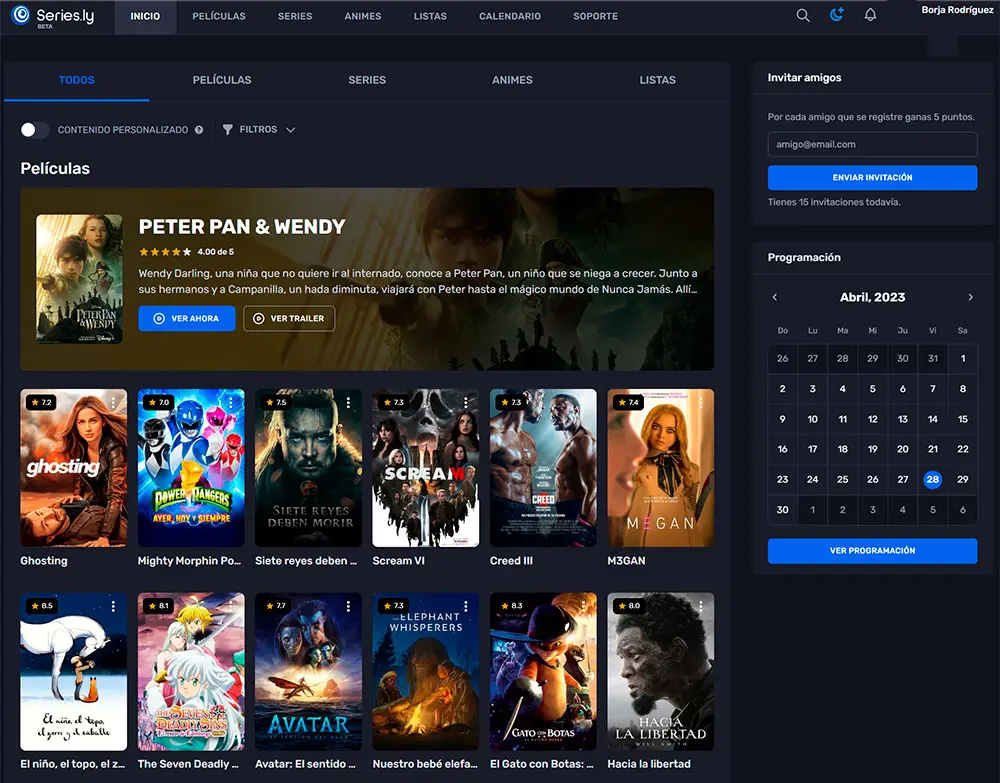The image size is (1000, 783).
Task: Click the 8.5 rating badge on El niño poster
Action: pos(42,606)
